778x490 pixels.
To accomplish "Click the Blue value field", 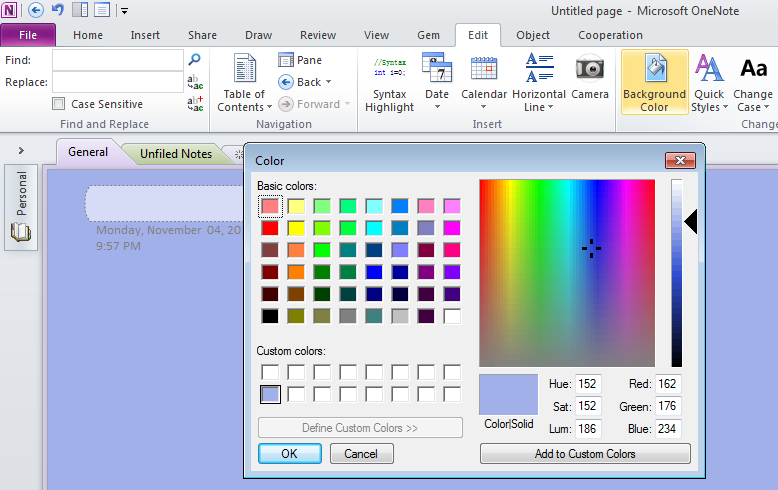I will point(668,429).
